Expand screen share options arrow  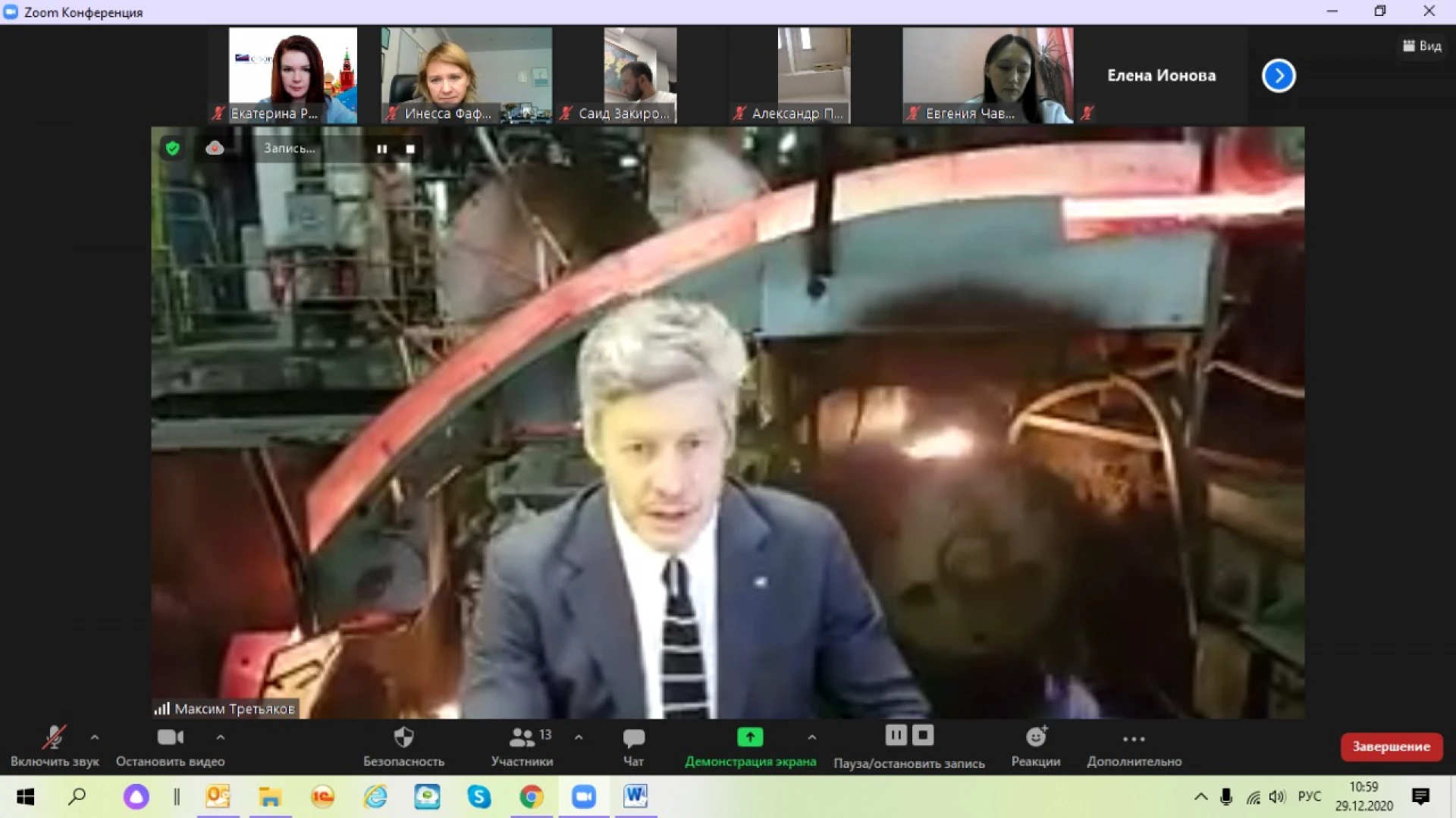(x=812, y=737)
